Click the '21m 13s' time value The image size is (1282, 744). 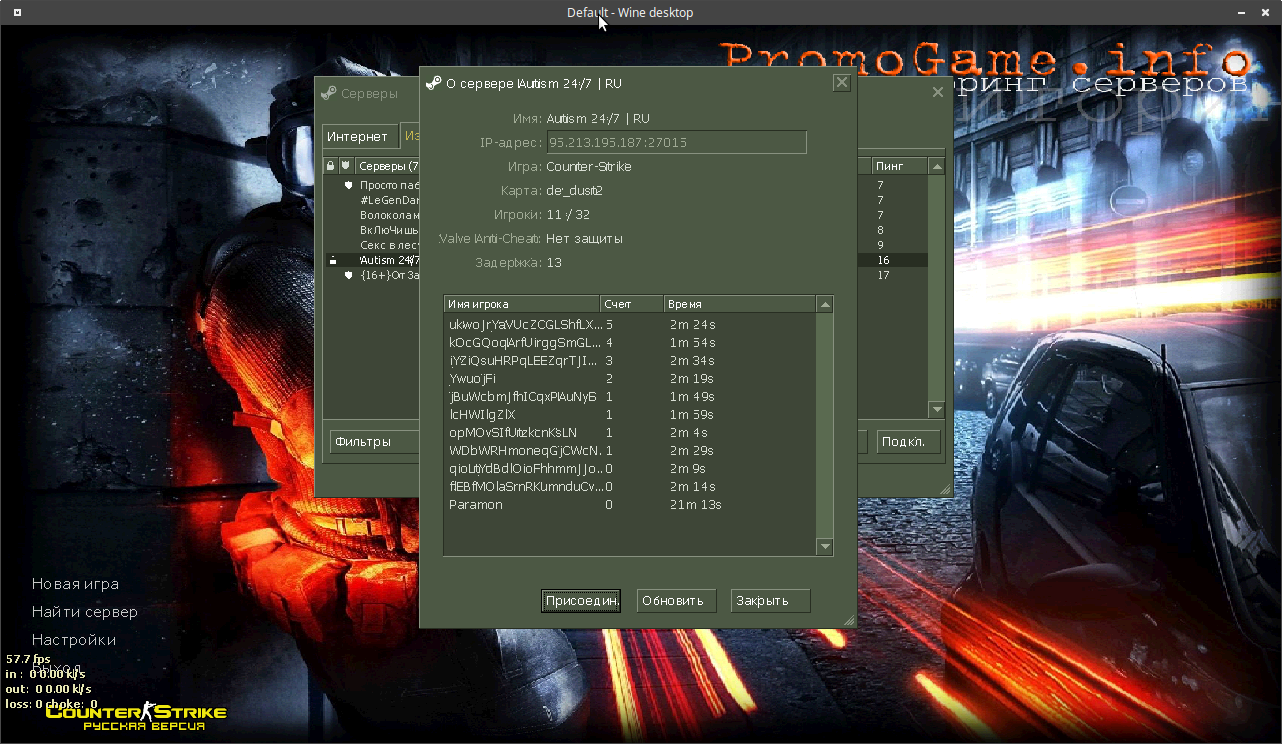click(x=696, y=505)
